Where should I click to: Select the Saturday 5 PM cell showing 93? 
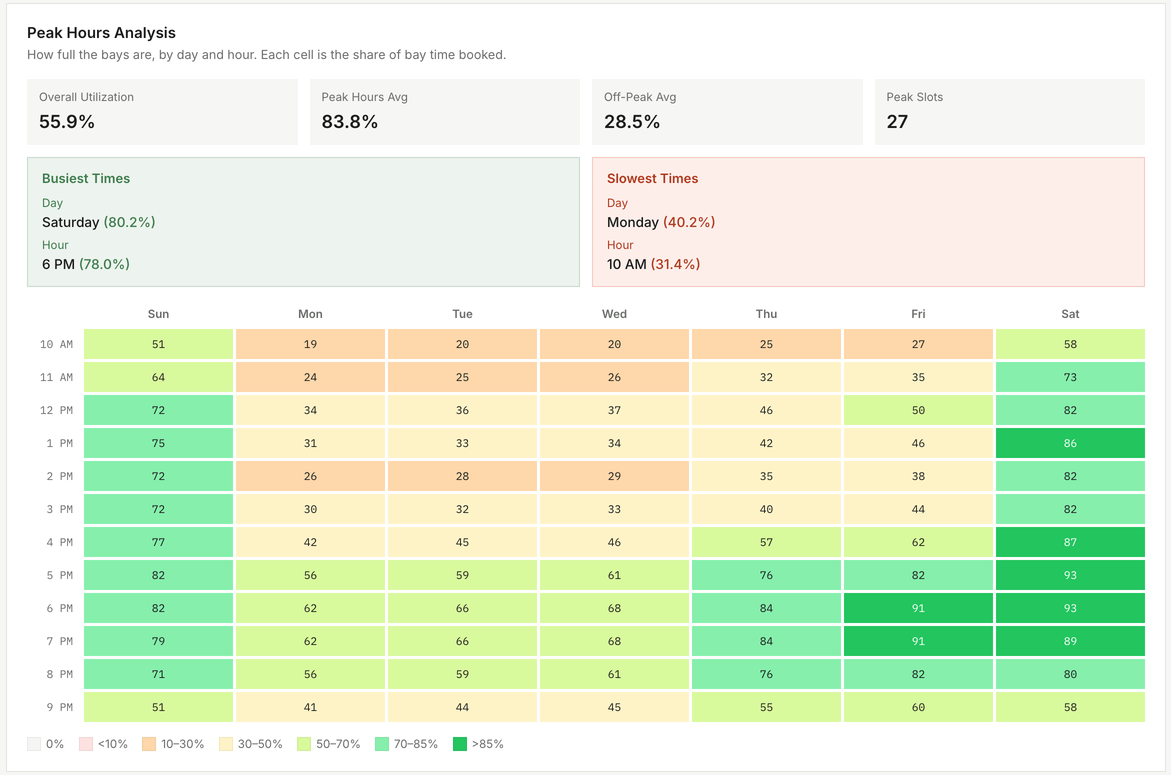point(1070,575)
